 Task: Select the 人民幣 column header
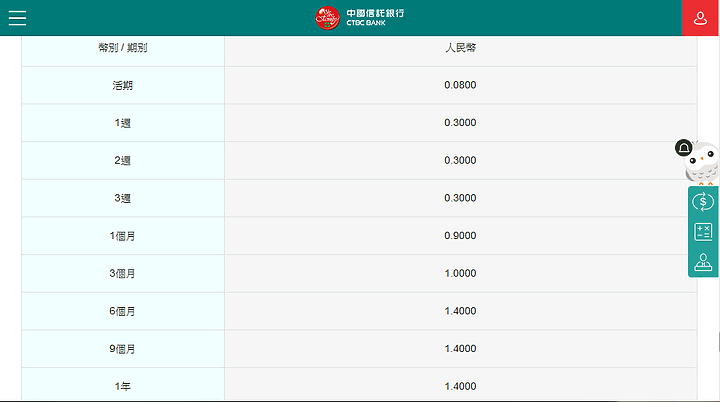click(461, 48)
